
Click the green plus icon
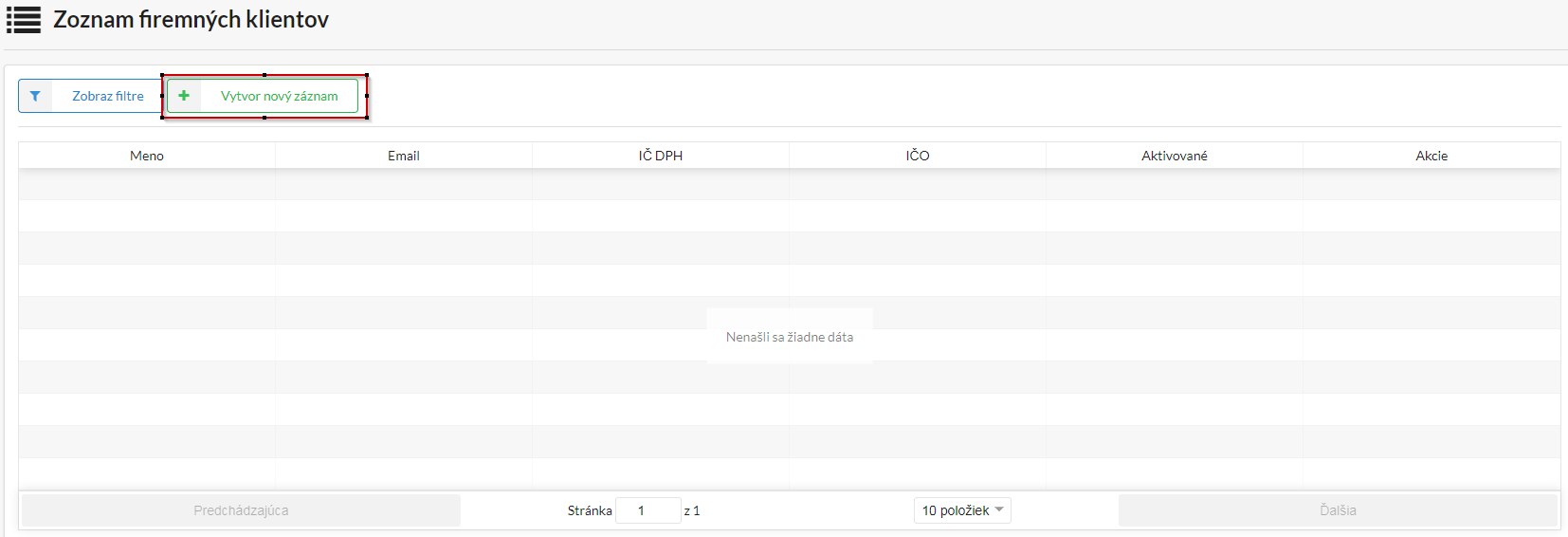[x=184, y=96]
